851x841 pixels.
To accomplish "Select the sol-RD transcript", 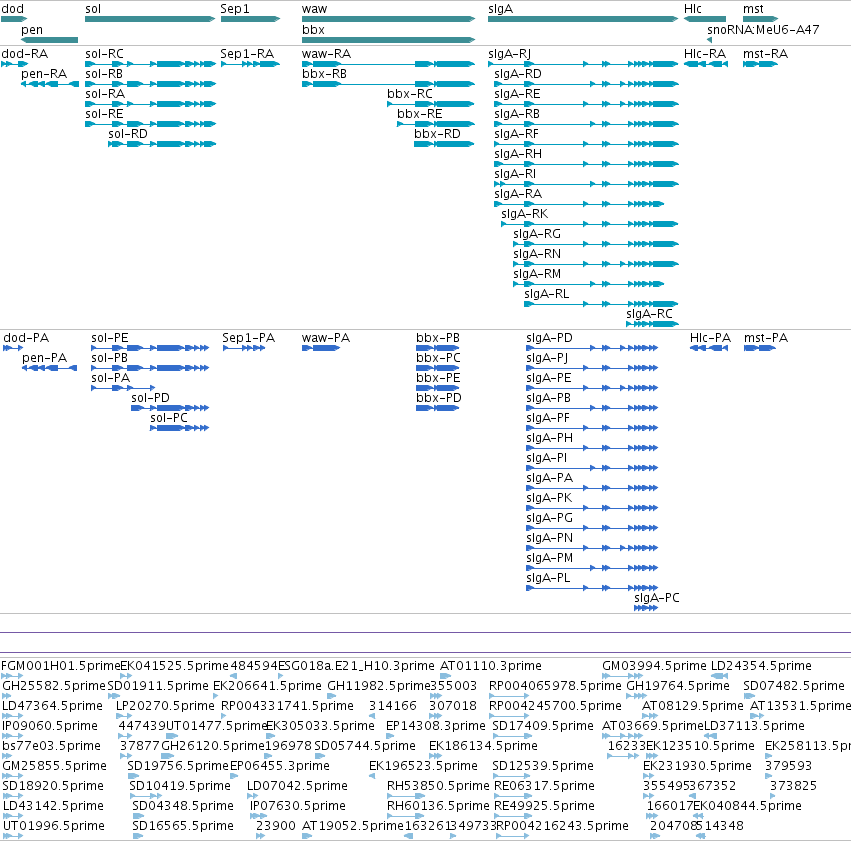I will point(162,144).
